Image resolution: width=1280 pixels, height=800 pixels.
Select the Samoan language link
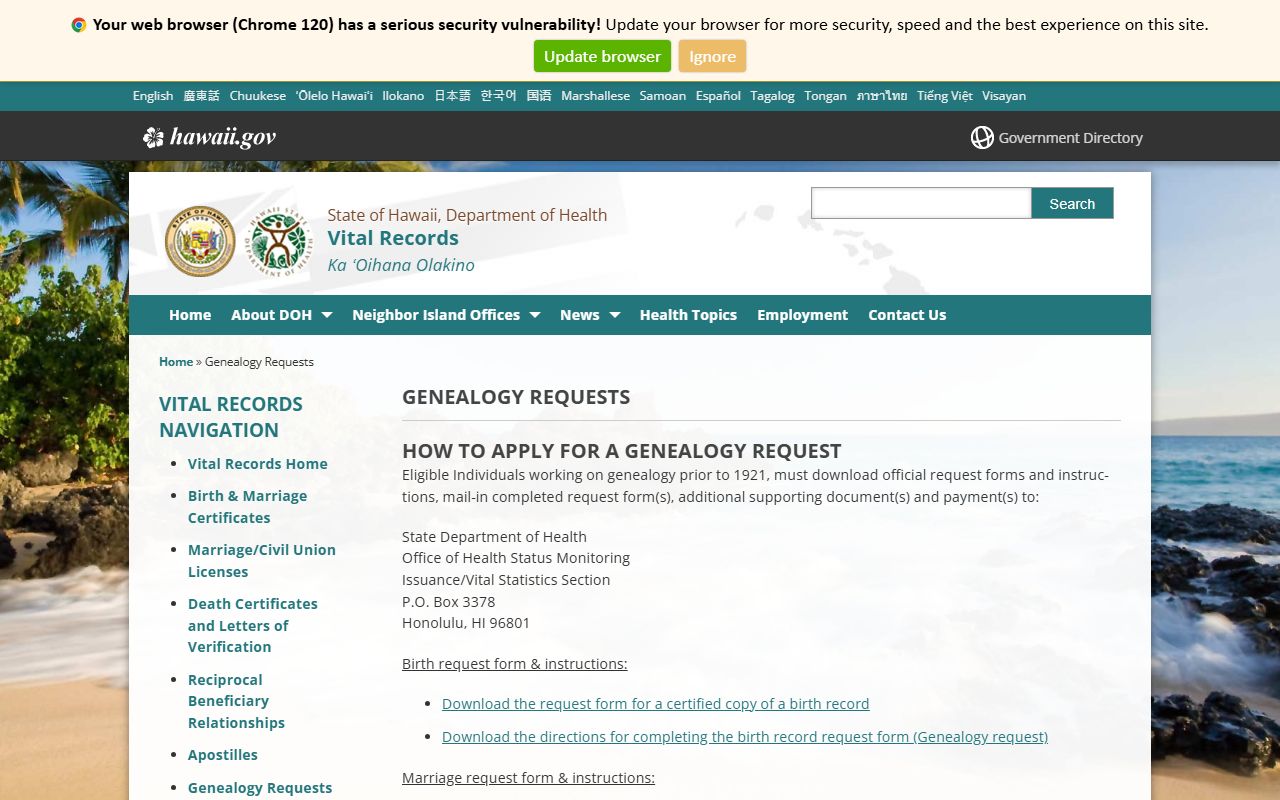point(663,96)
